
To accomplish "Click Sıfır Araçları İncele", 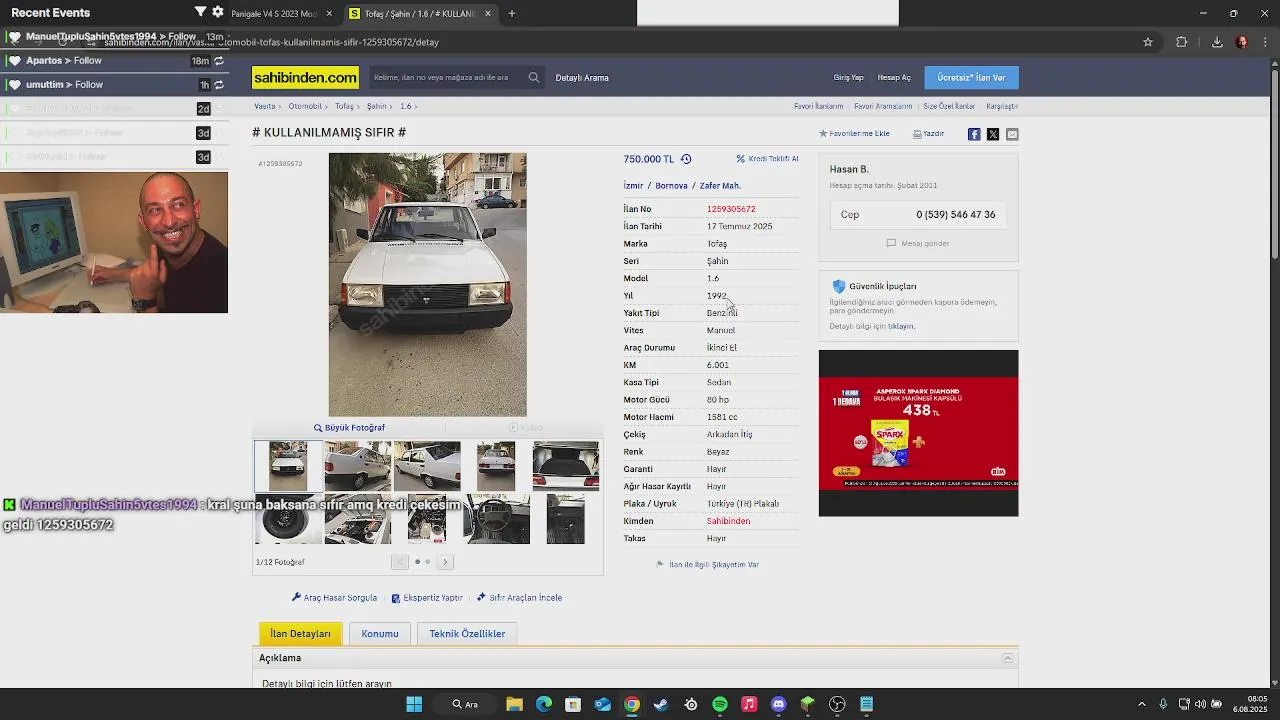I will pos(519,598).
